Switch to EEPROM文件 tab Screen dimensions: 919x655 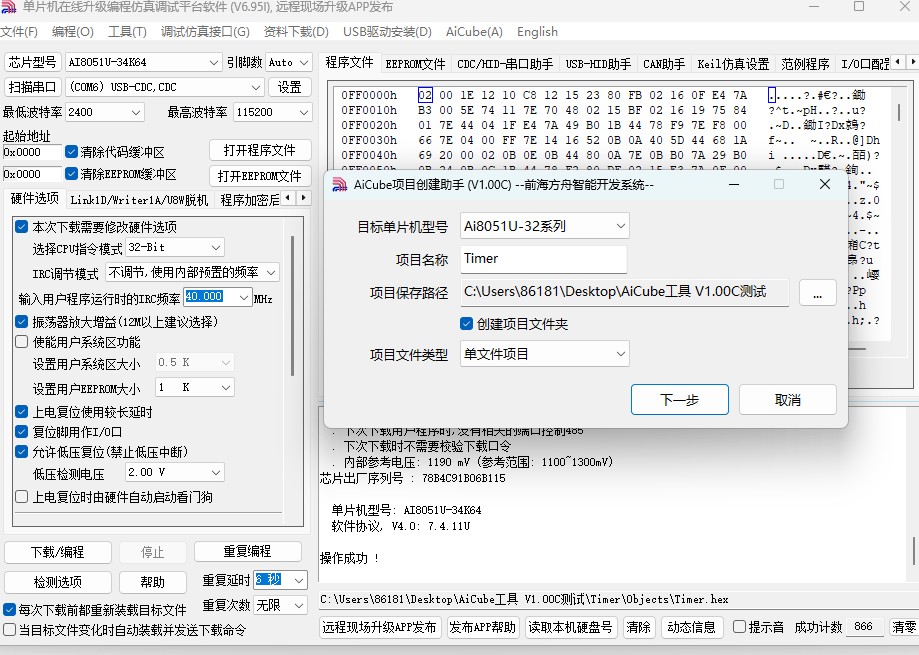(x=415, y=64)
